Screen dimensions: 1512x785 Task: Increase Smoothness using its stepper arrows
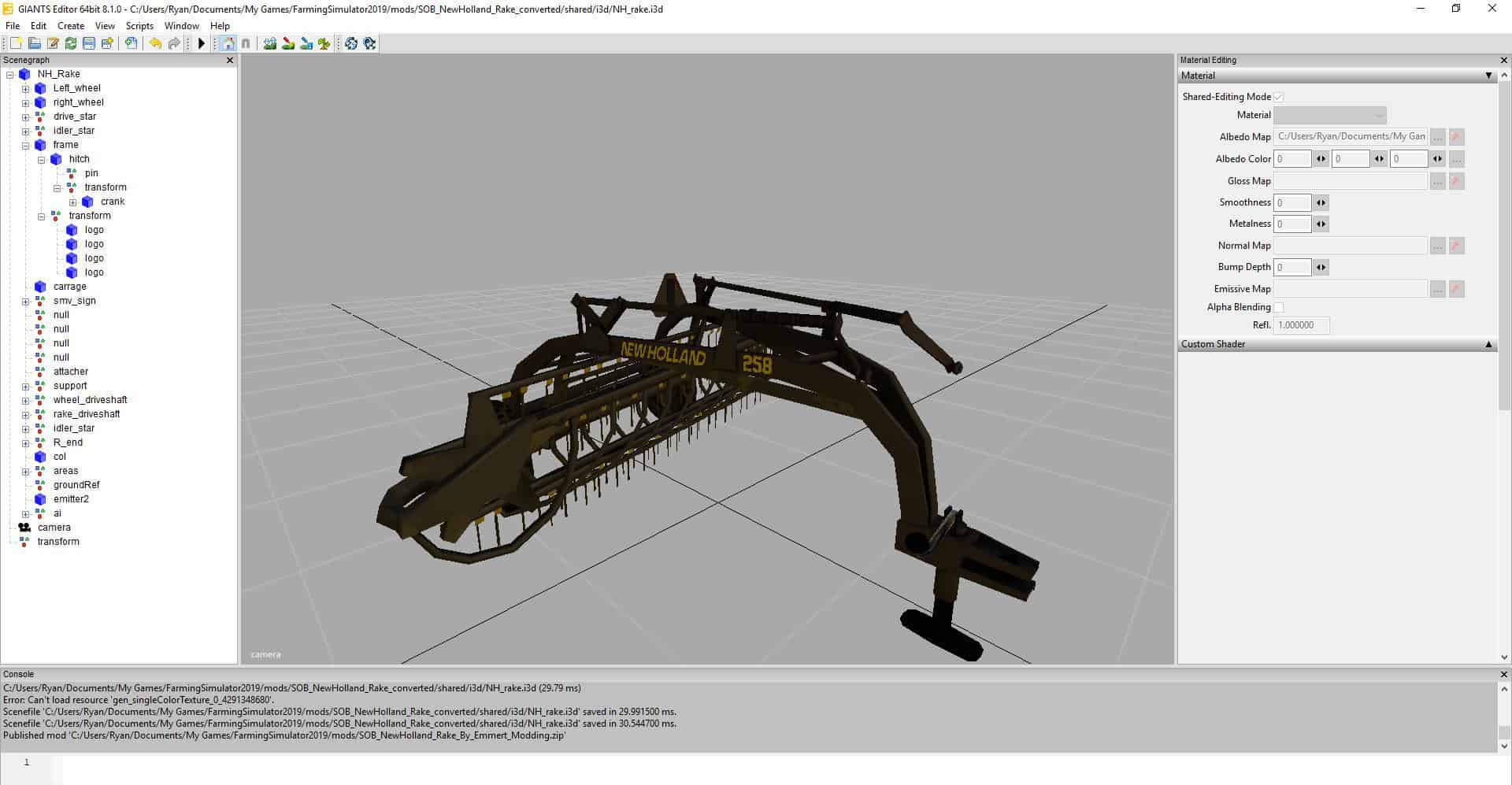point(1321,202)
